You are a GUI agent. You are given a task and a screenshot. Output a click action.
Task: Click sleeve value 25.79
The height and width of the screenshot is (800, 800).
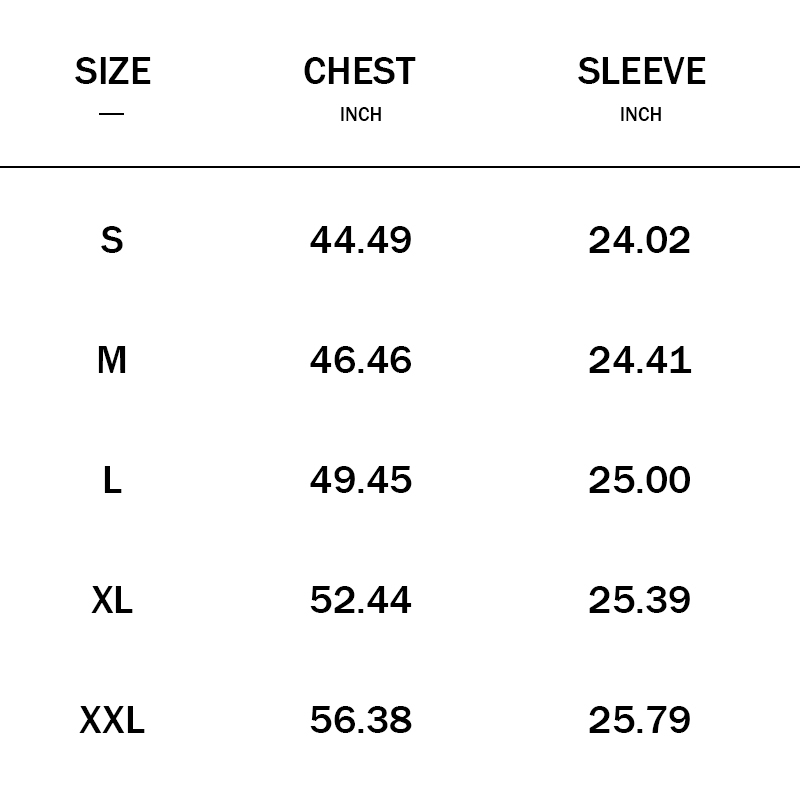[640, 720]
